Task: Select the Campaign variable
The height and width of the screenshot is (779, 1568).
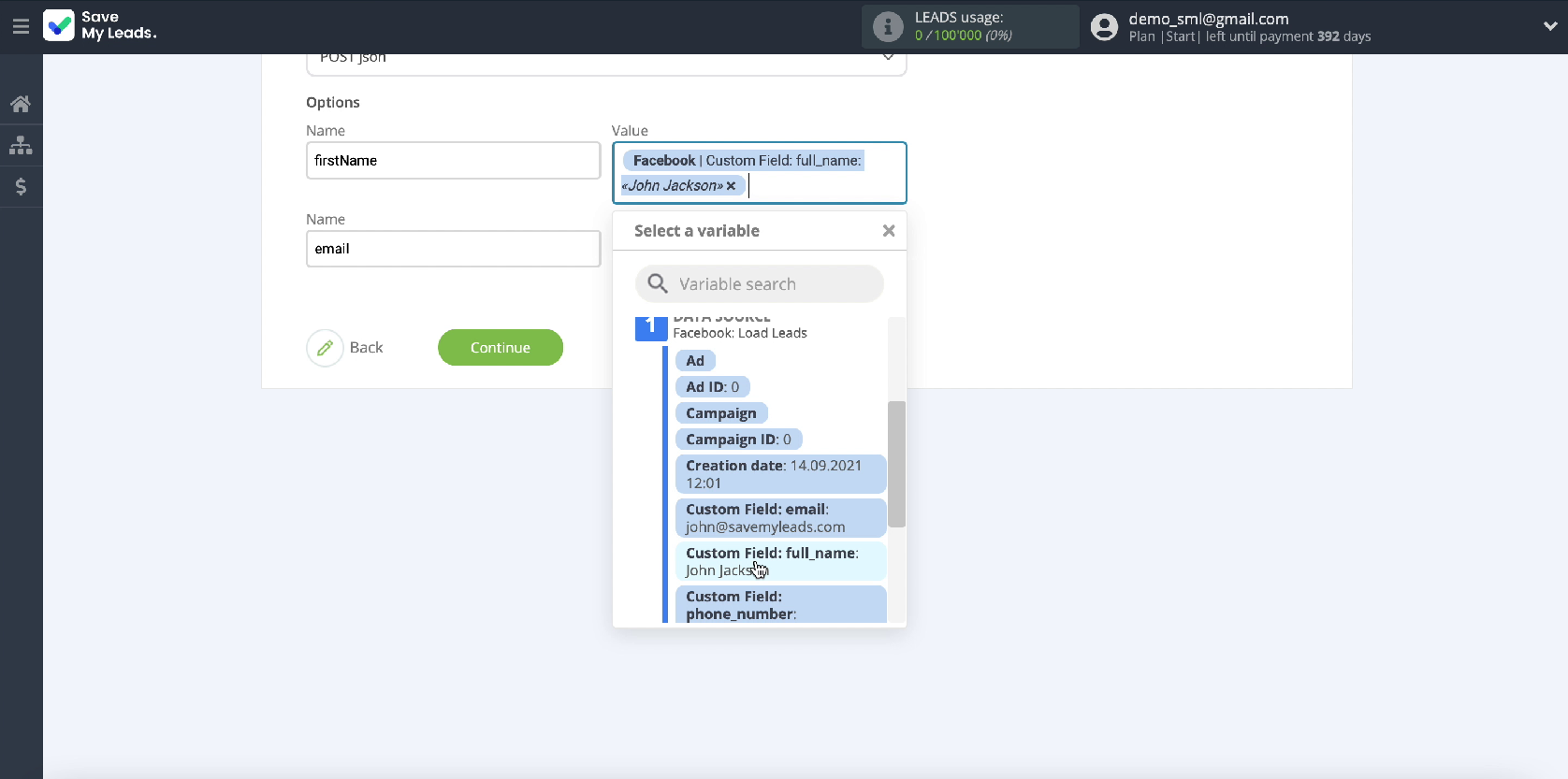Action: point(721,413)
